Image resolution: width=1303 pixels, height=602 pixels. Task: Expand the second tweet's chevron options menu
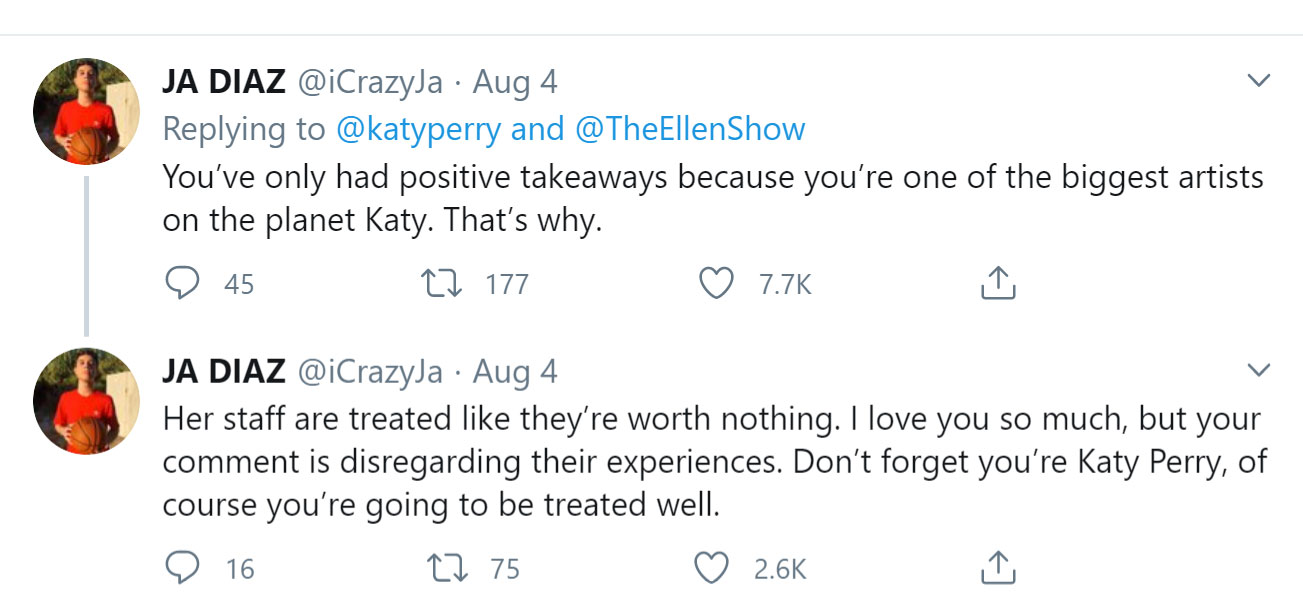(x=1259, y=371)
